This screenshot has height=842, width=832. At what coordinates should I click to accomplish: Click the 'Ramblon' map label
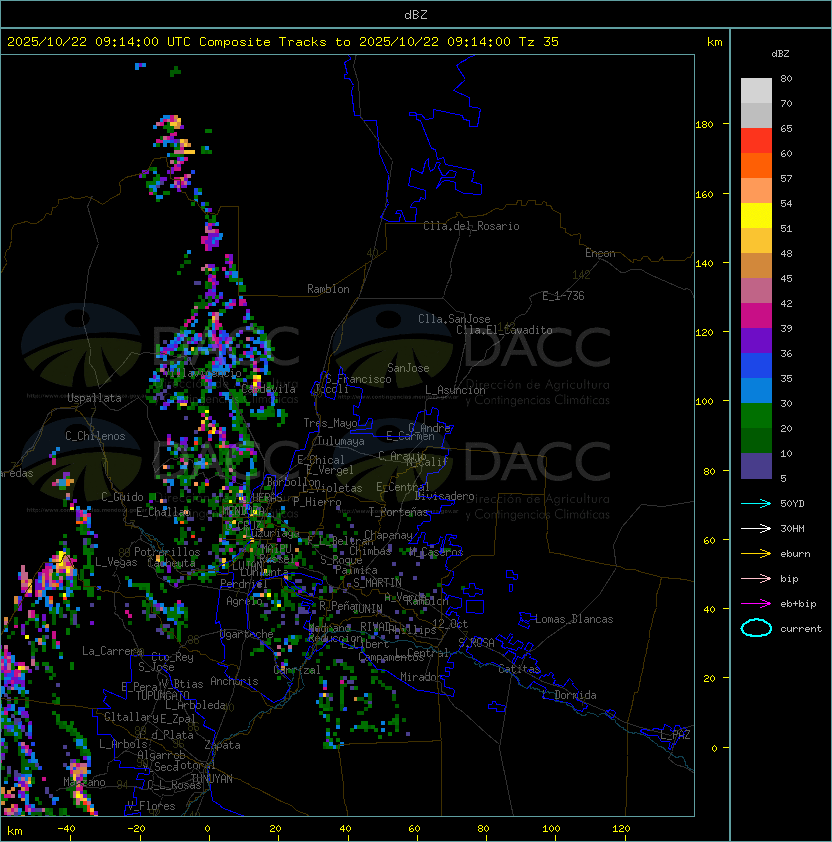click(x=328, y=289)
